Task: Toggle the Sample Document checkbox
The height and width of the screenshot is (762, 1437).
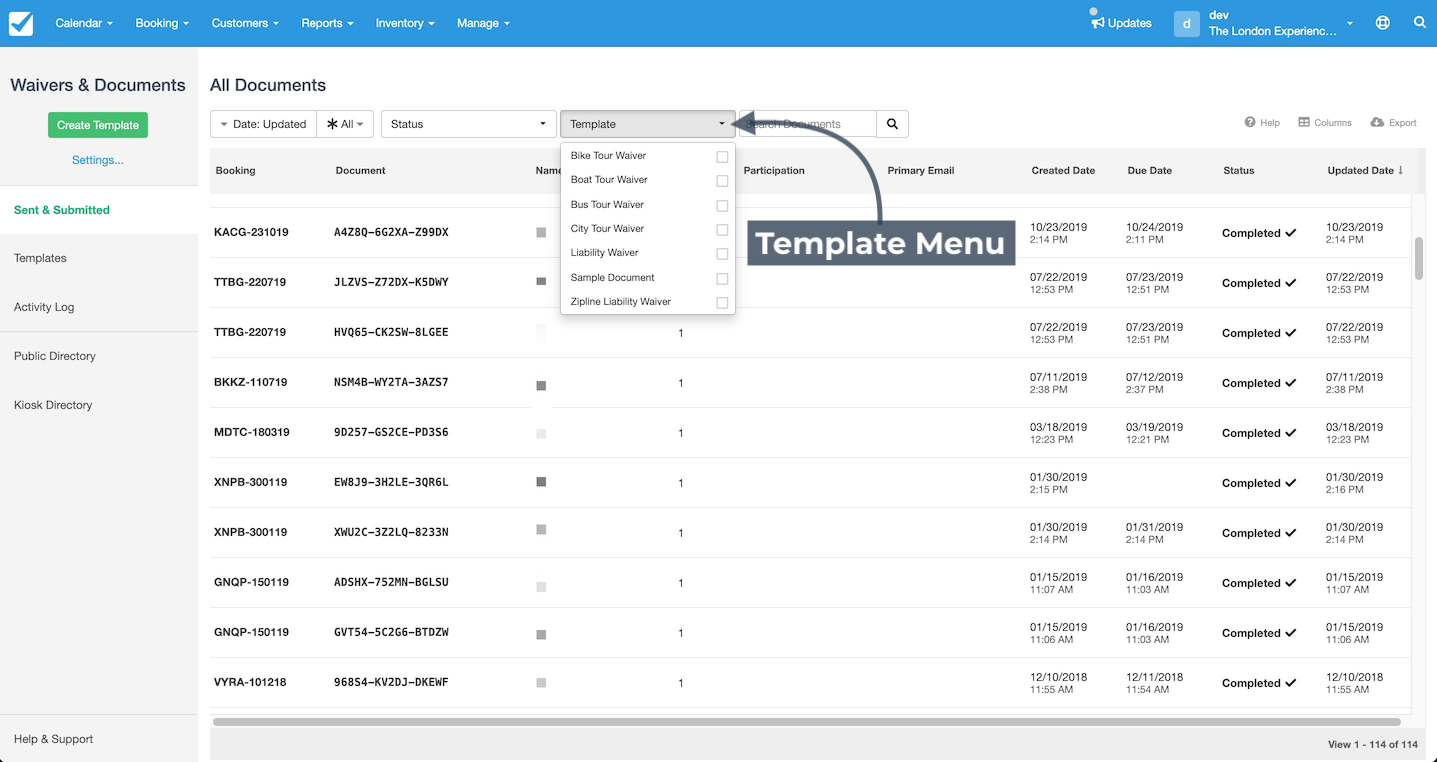Action: 722,279
